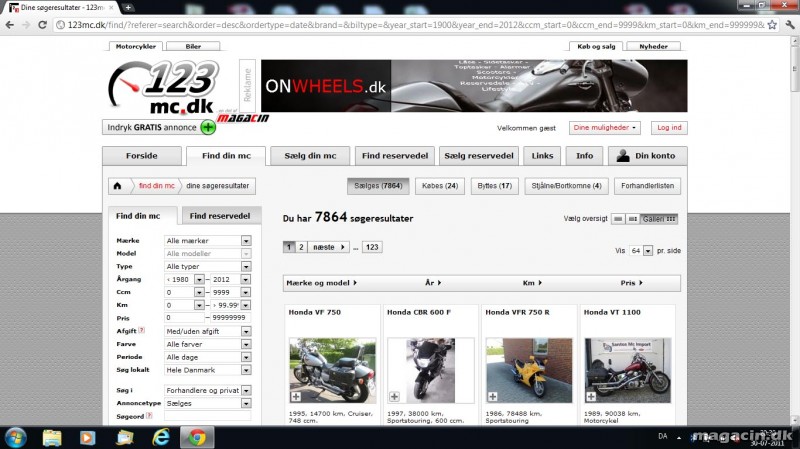Open File Explorer from the taskbar
Screen dimensions: 800x449
52,438
